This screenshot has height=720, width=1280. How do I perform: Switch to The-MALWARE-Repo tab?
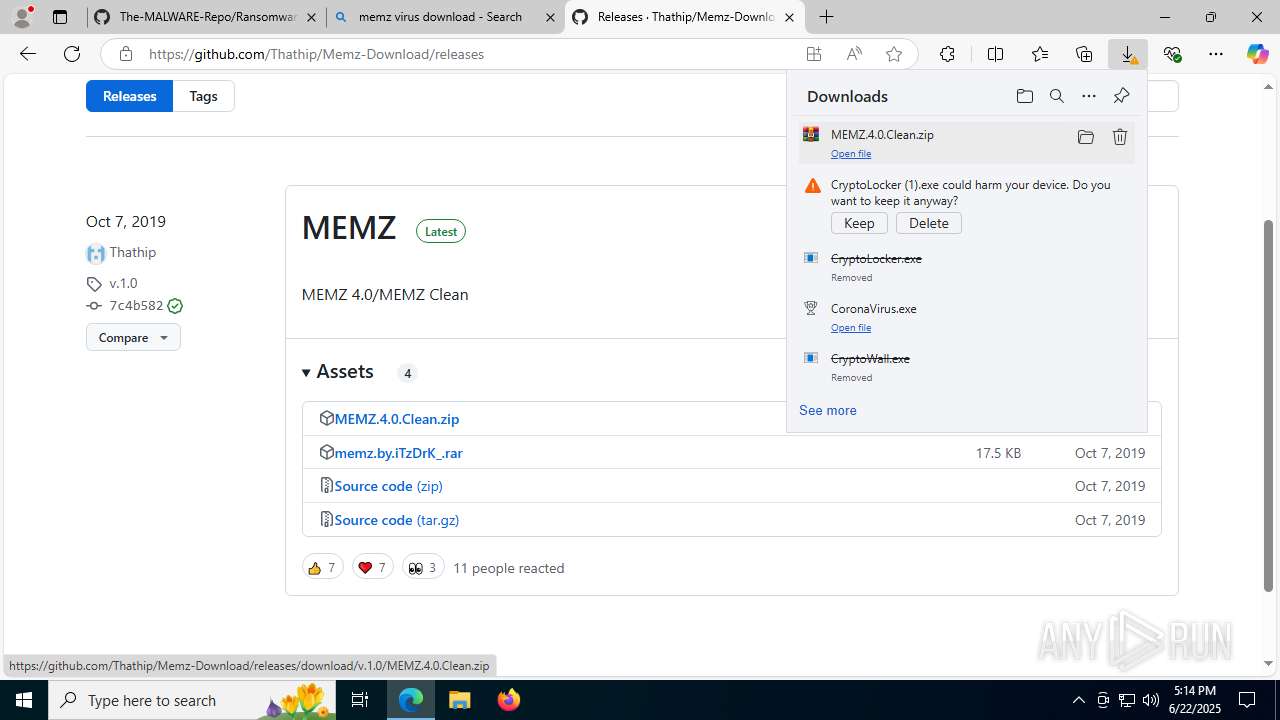pos(206,17)
